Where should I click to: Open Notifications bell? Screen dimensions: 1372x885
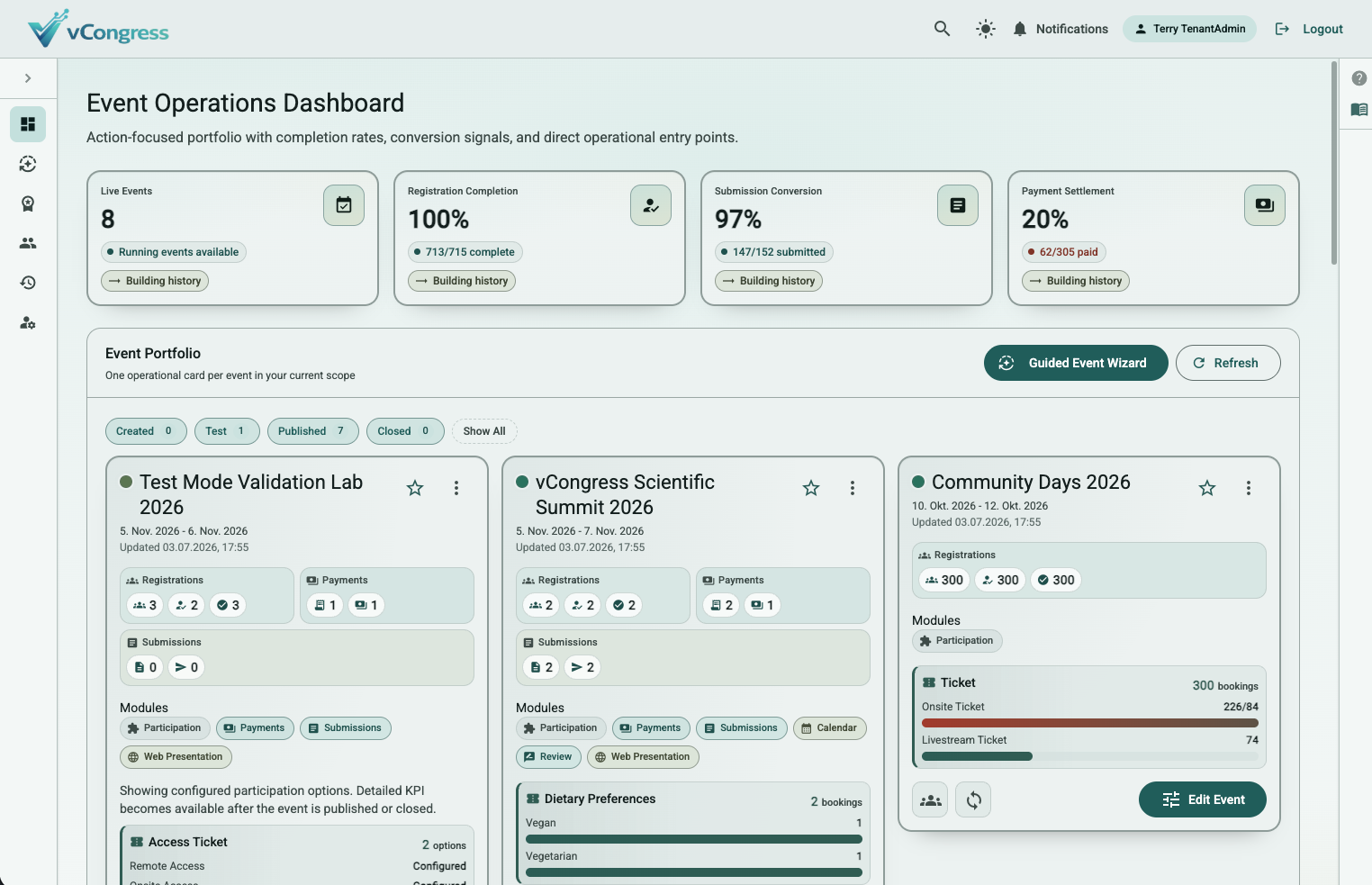1061,29
